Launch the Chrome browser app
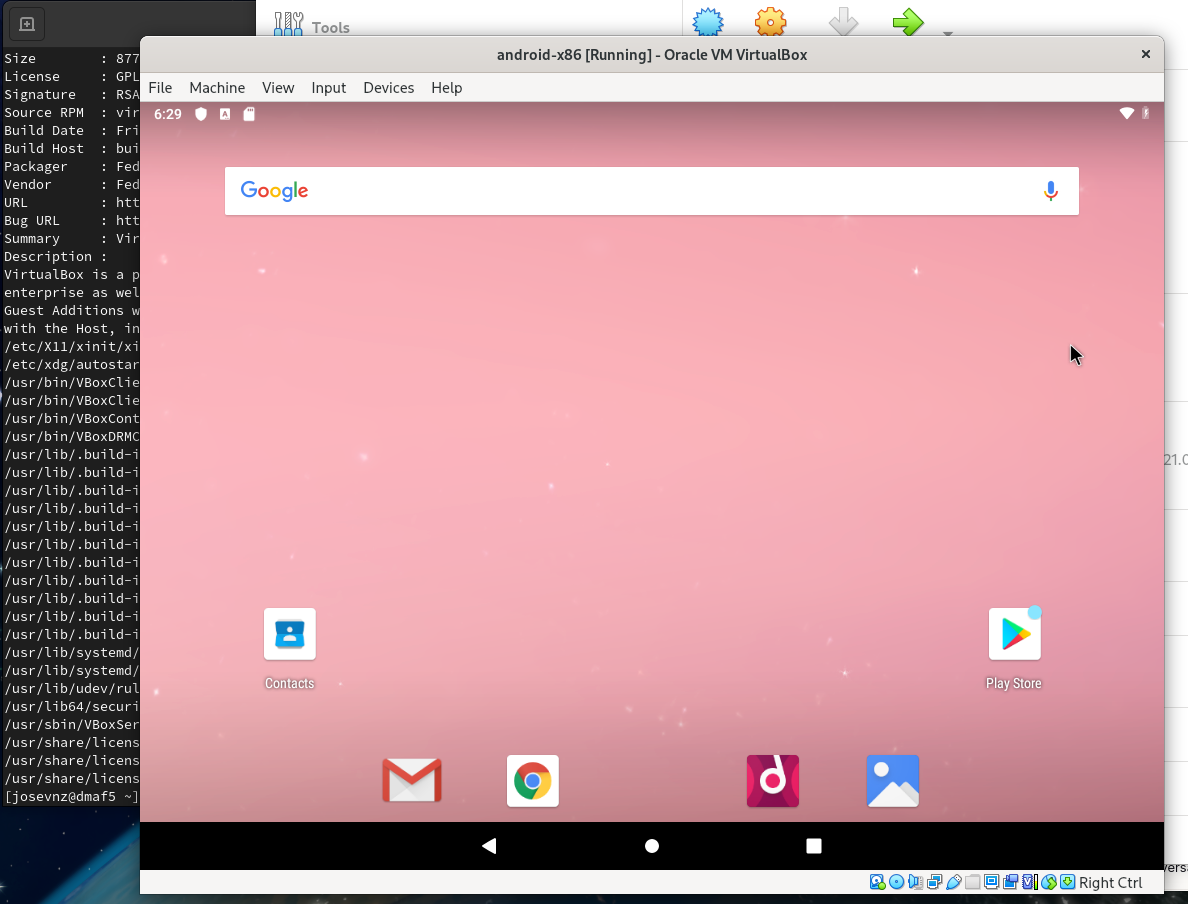Image resolution: width=1188 pixels, height=904 pixels. (533, 781)
